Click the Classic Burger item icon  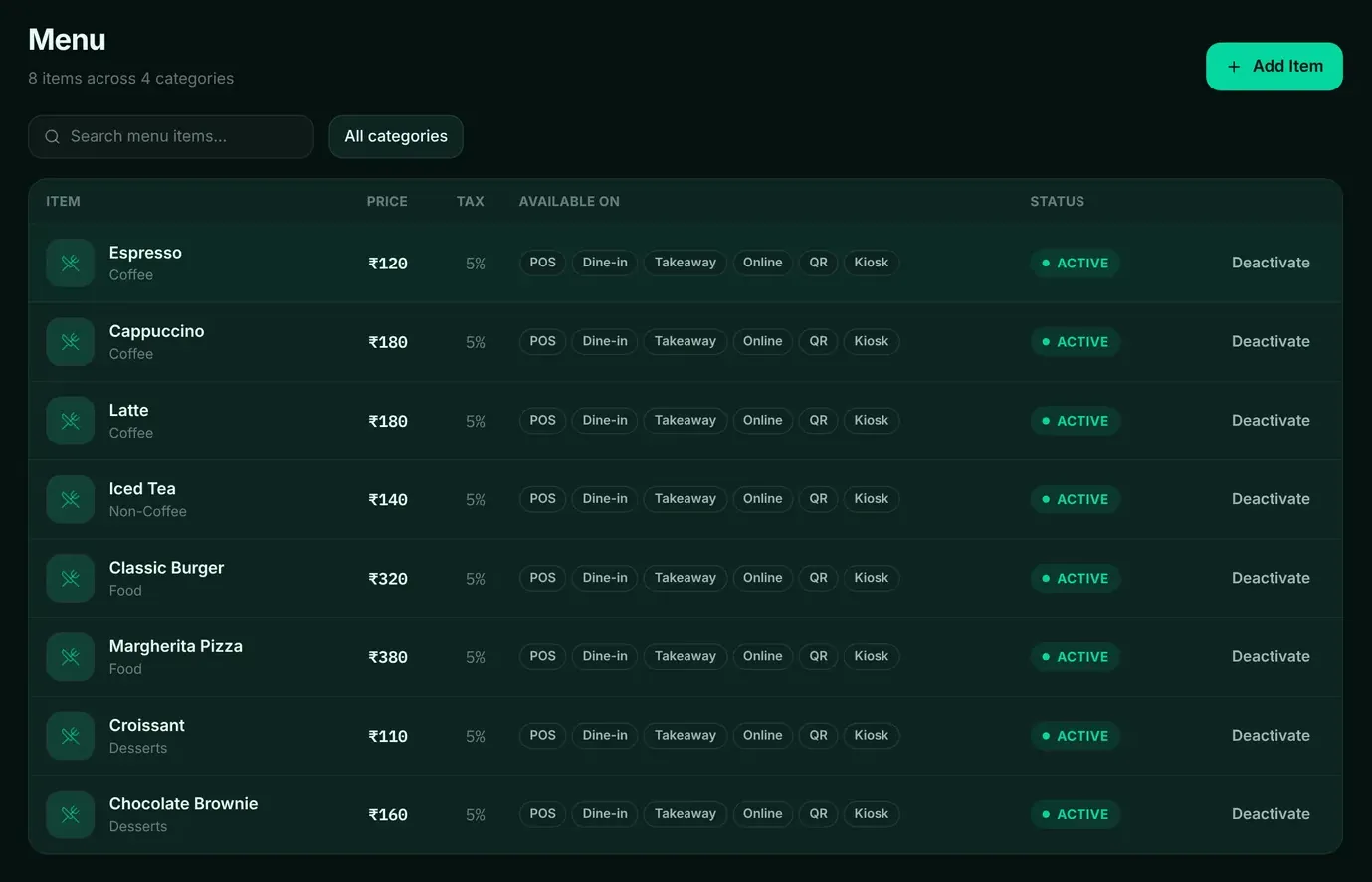pos(70,578)
